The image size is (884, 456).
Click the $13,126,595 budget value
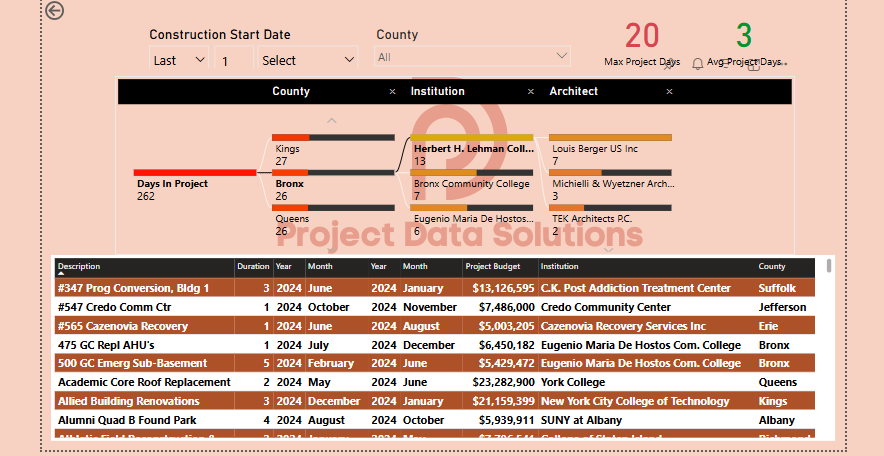pos(503,288)
